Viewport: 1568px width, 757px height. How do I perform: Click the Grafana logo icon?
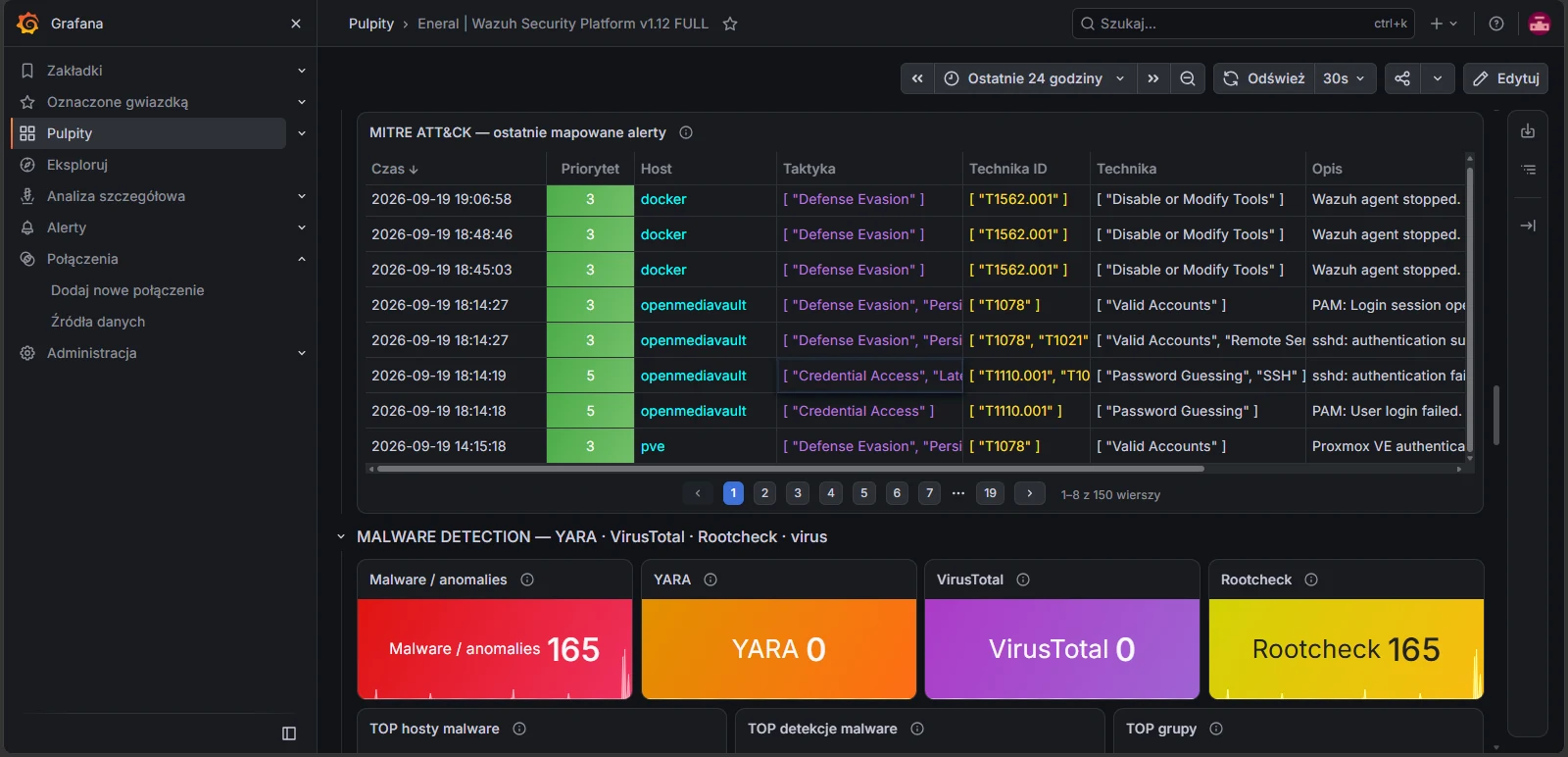pyautogui.click(x=28, y=24)
